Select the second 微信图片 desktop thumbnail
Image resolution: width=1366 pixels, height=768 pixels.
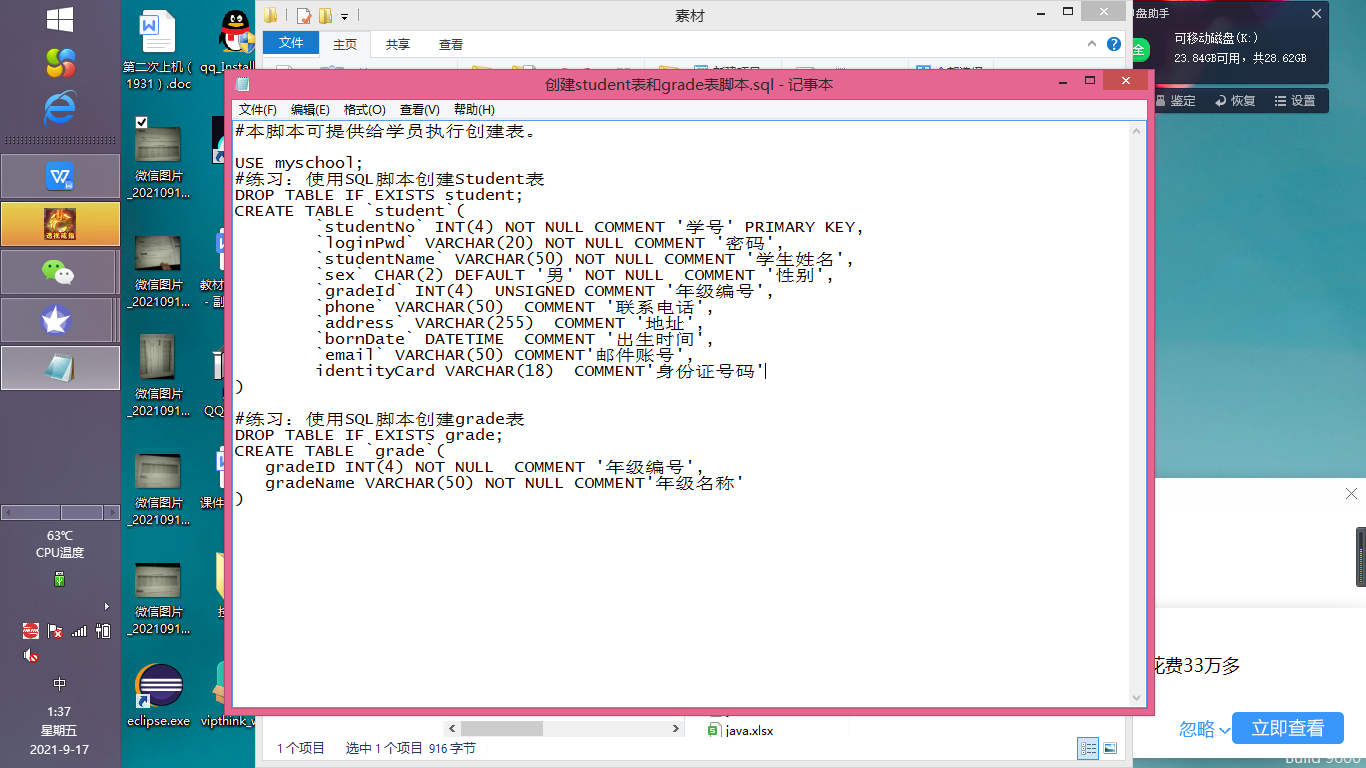(158, 270)
